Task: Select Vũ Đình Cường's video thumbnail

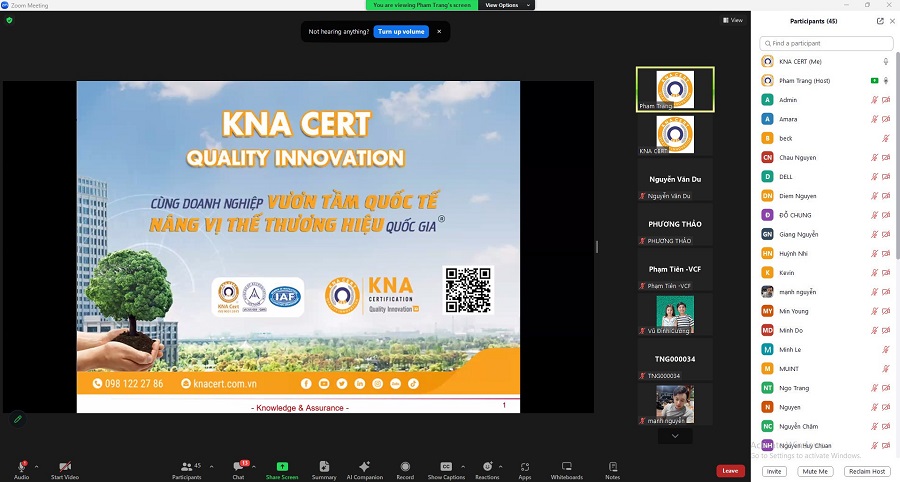Action: tap(675, 314)
